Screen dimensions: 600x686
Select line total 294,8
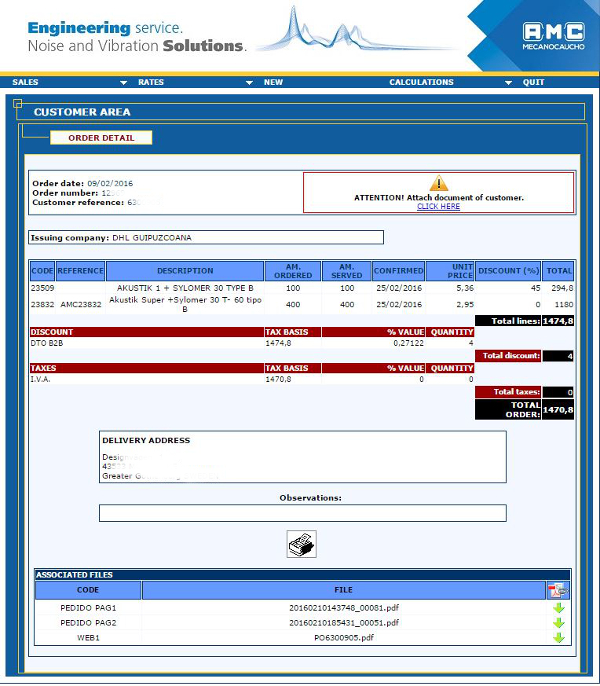[x=562, y=288]
